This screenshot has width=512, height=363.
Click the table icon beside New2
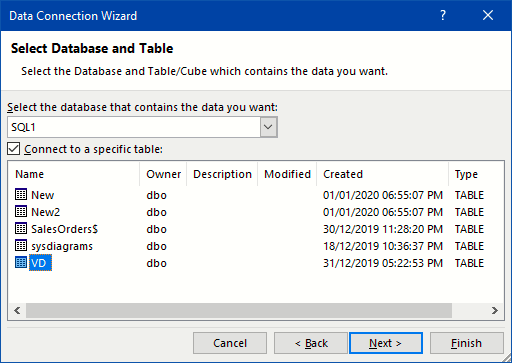pos(21,211)
